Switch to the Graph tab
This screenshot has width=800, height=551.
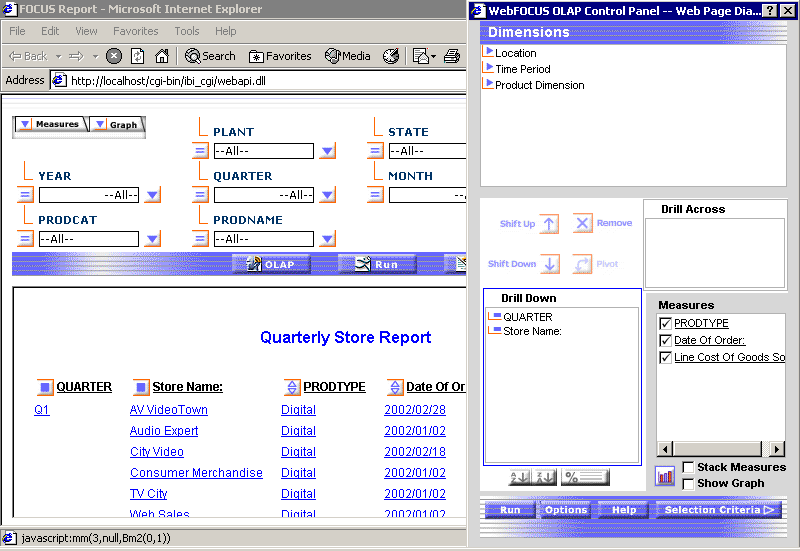(x=117, y=124)
